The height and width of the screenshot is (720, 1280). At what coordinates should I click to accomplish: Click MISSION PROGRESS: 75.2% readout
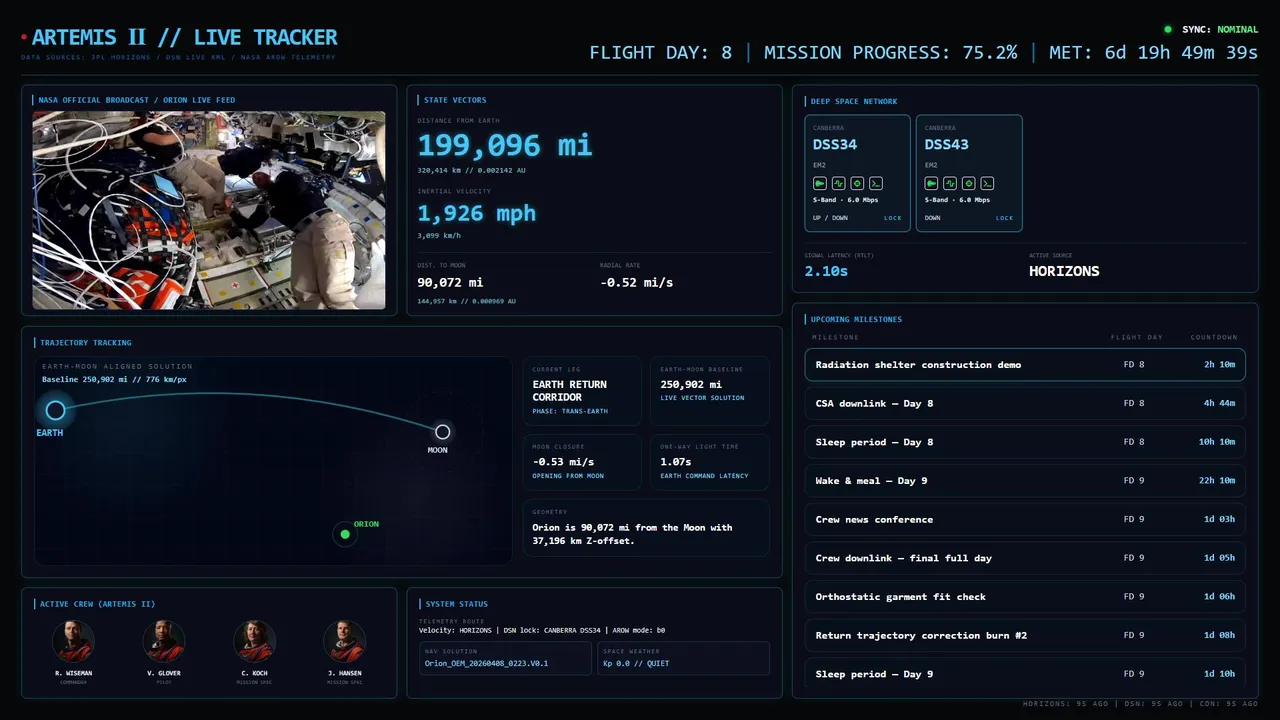pos(890,53)
